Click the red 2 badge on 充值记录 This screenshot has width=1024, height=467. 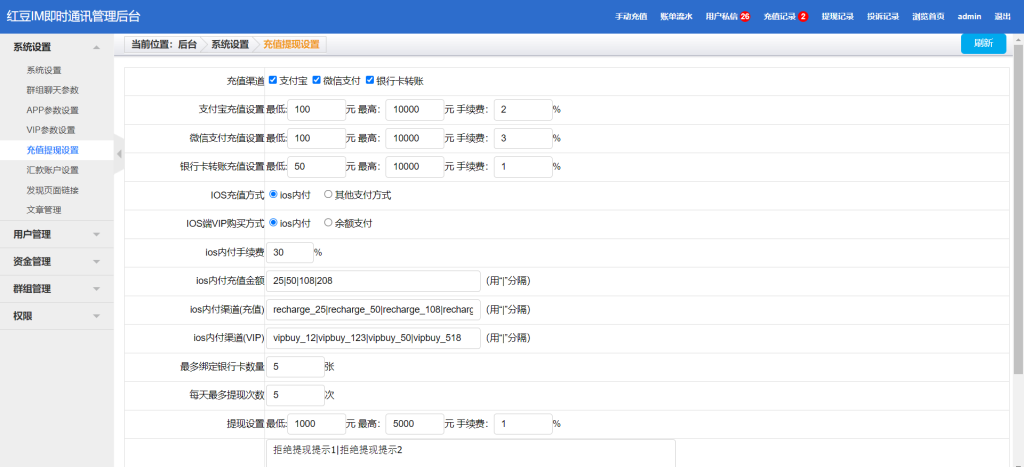803,17
